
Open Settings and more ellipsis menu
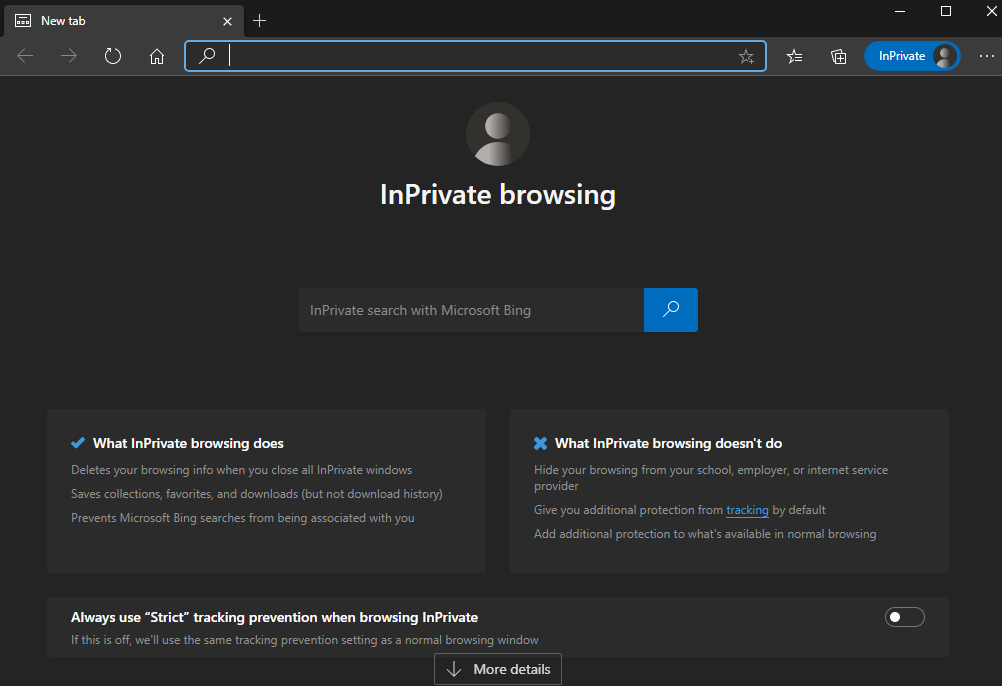click(x=987, y=56)
